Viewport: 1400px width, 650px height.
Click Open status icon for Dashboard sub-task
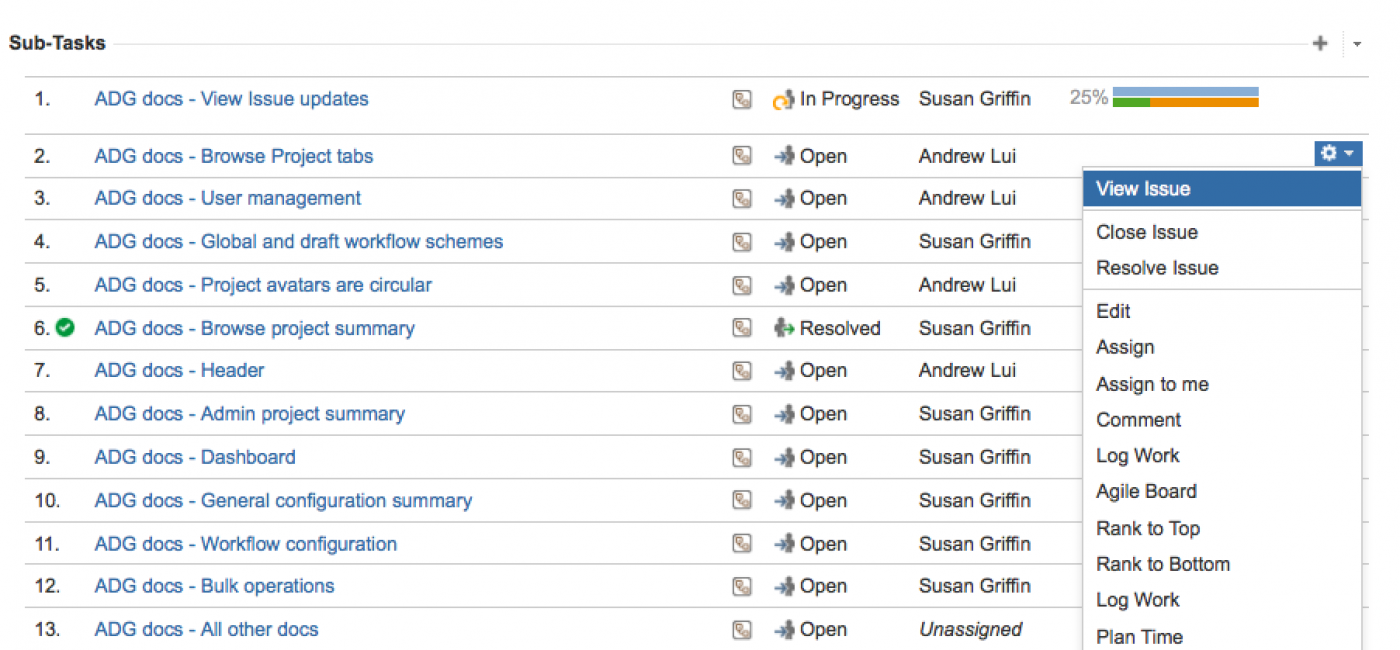(784, 457)
